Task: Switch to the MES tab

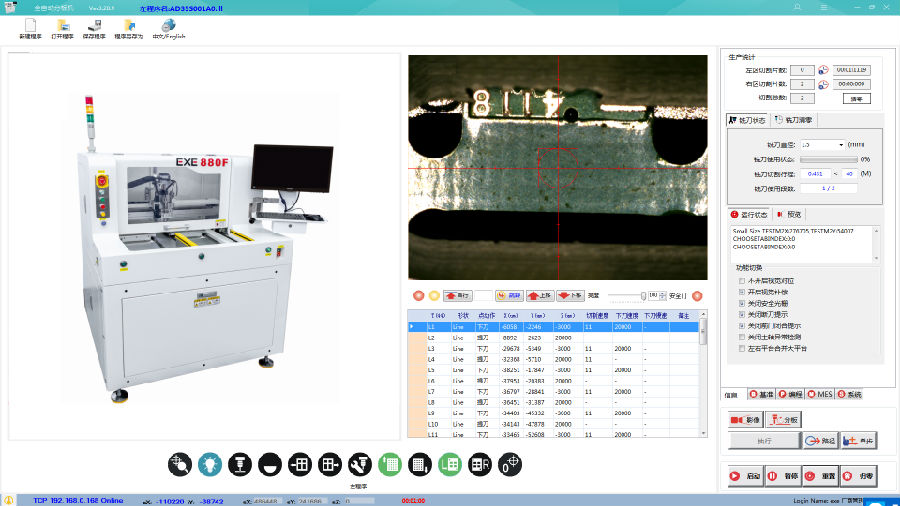Action: pyautogui.click(x=819, y=395)
